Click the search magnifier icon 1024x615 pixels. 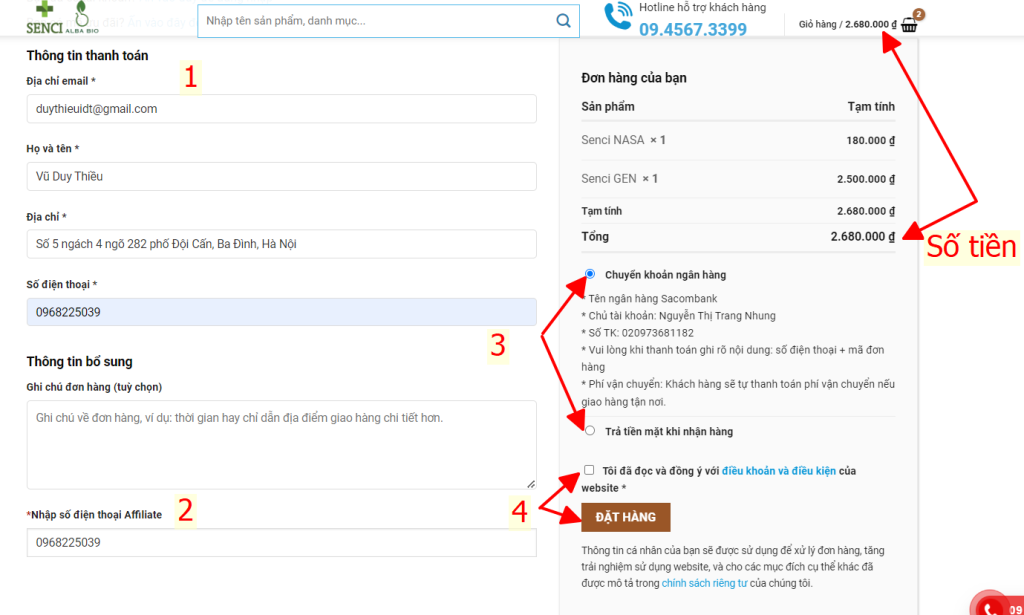click(x=563, y=20)
